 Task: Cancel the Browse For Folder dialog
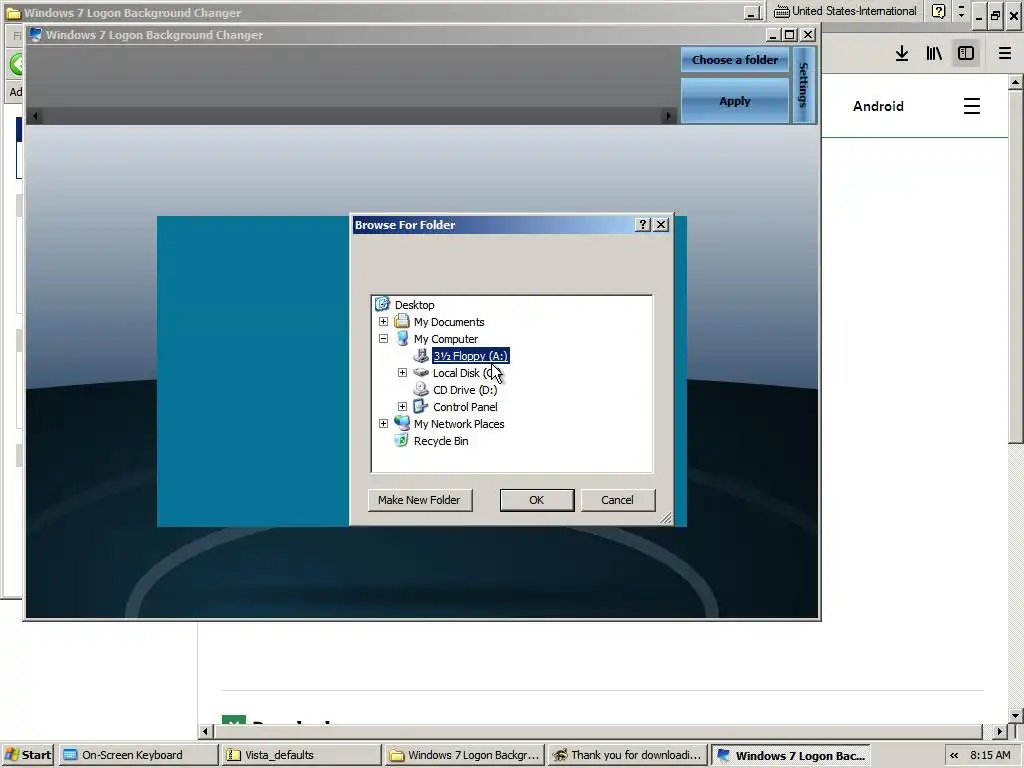tap(617, 500)
